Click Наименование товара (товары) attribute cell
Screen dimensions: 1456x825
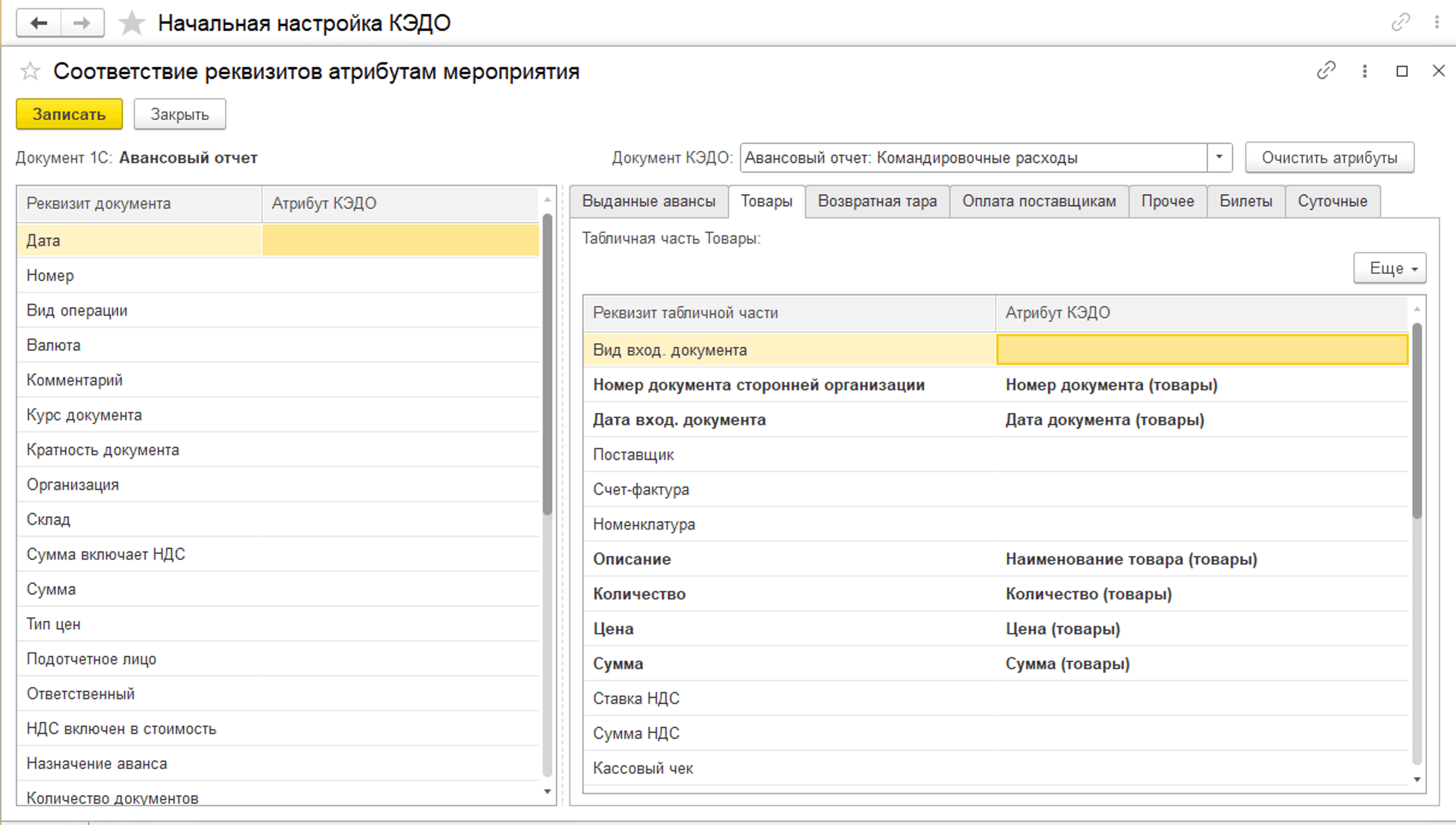click(x=1202, y=559)
